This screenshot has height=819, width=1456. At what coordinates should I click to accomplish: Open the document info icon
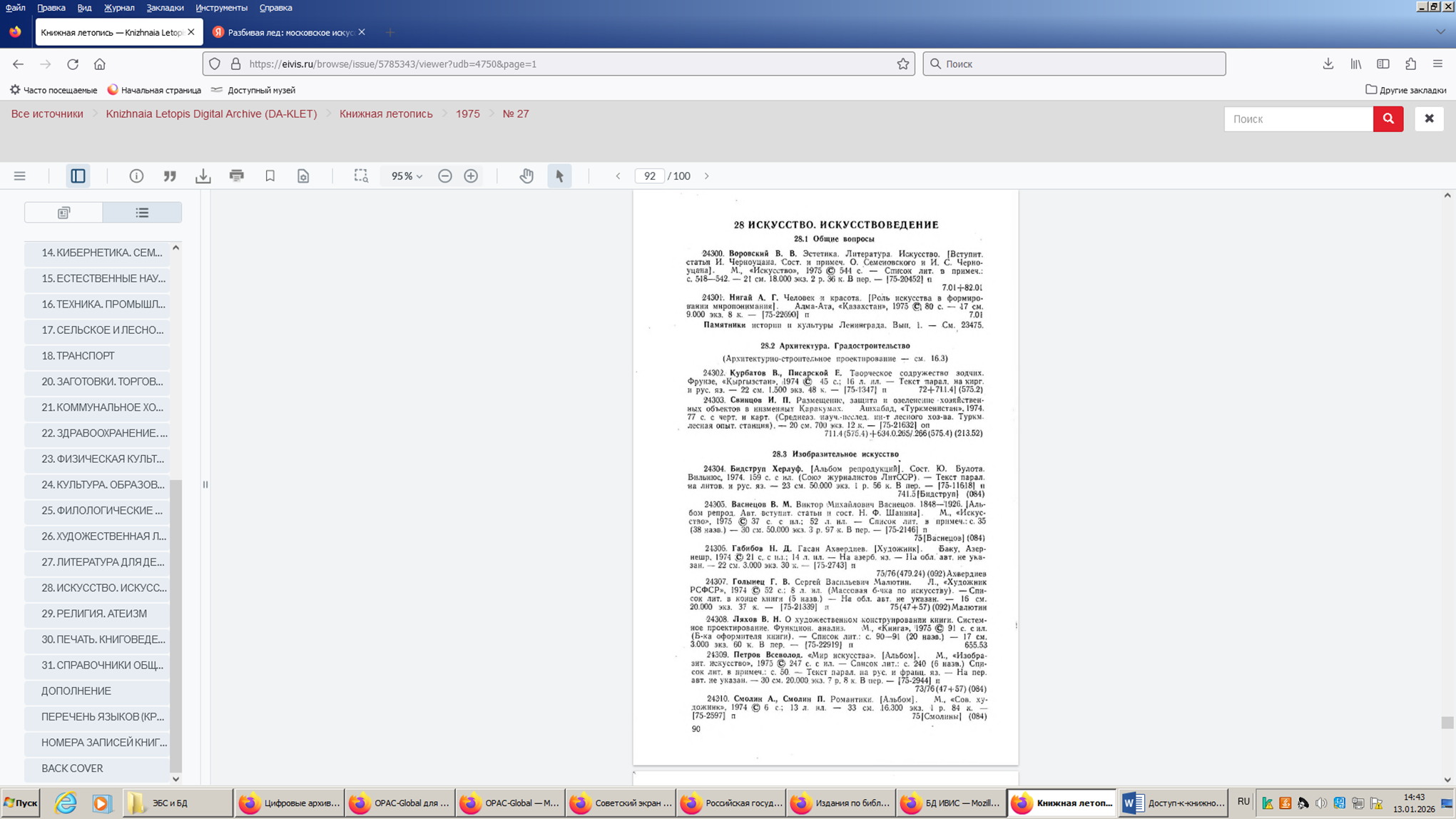coord(136,176)
